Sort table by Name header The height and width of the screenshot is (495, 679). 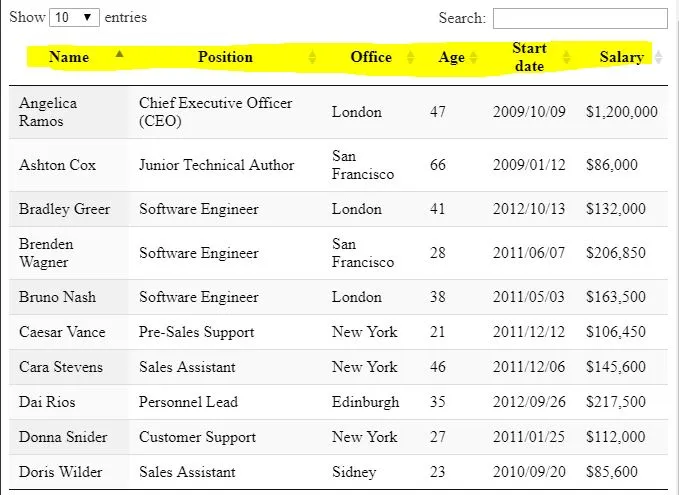coord(69,57)
